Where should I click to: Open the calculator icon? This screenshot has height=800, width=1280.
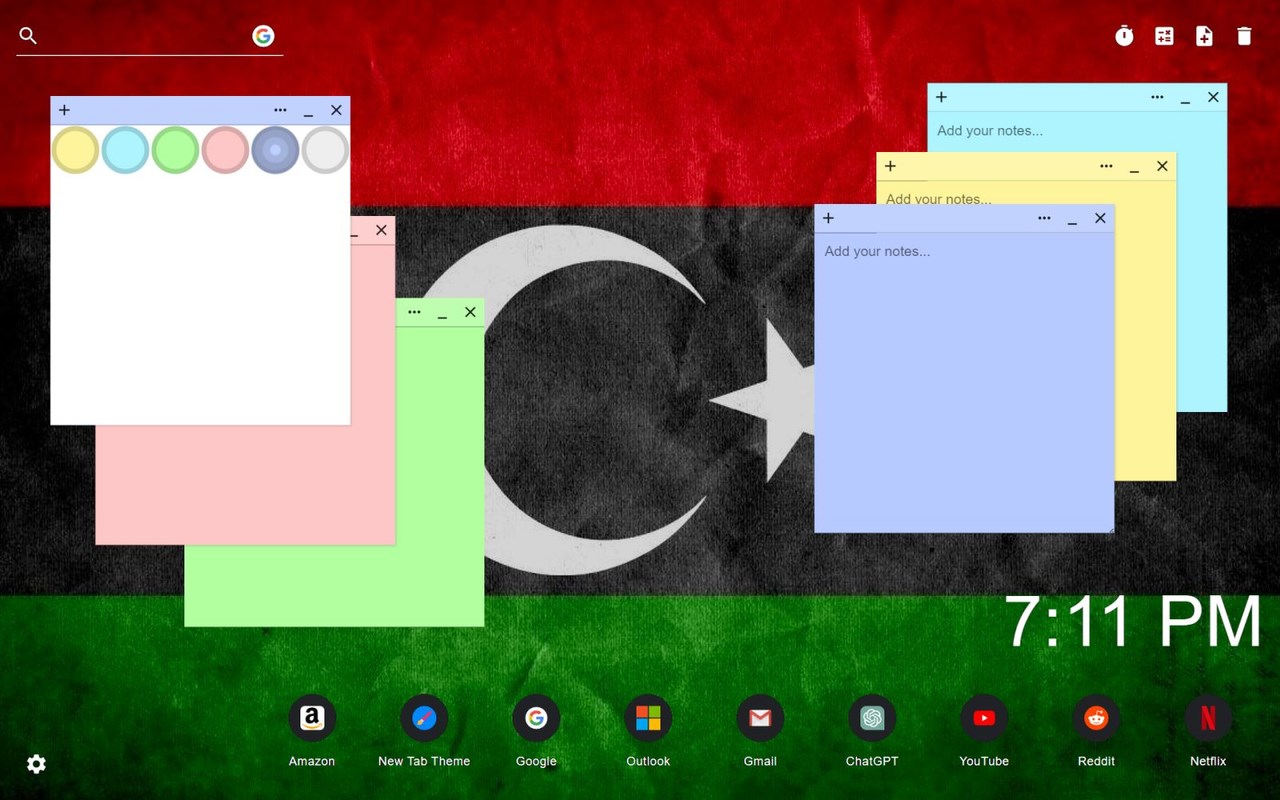click(x=1164, y=36)
